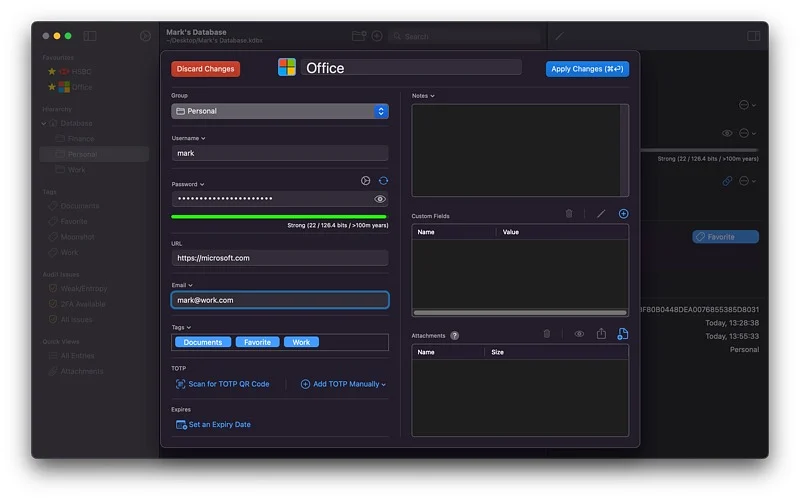Click the link icon in the details pane

pos(727,181)
